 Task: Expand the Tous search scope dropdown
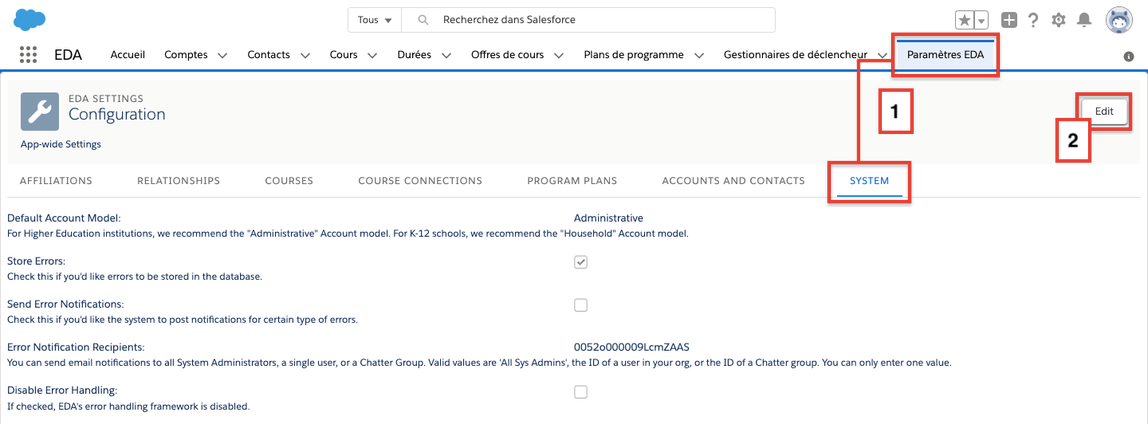(374, 20)
